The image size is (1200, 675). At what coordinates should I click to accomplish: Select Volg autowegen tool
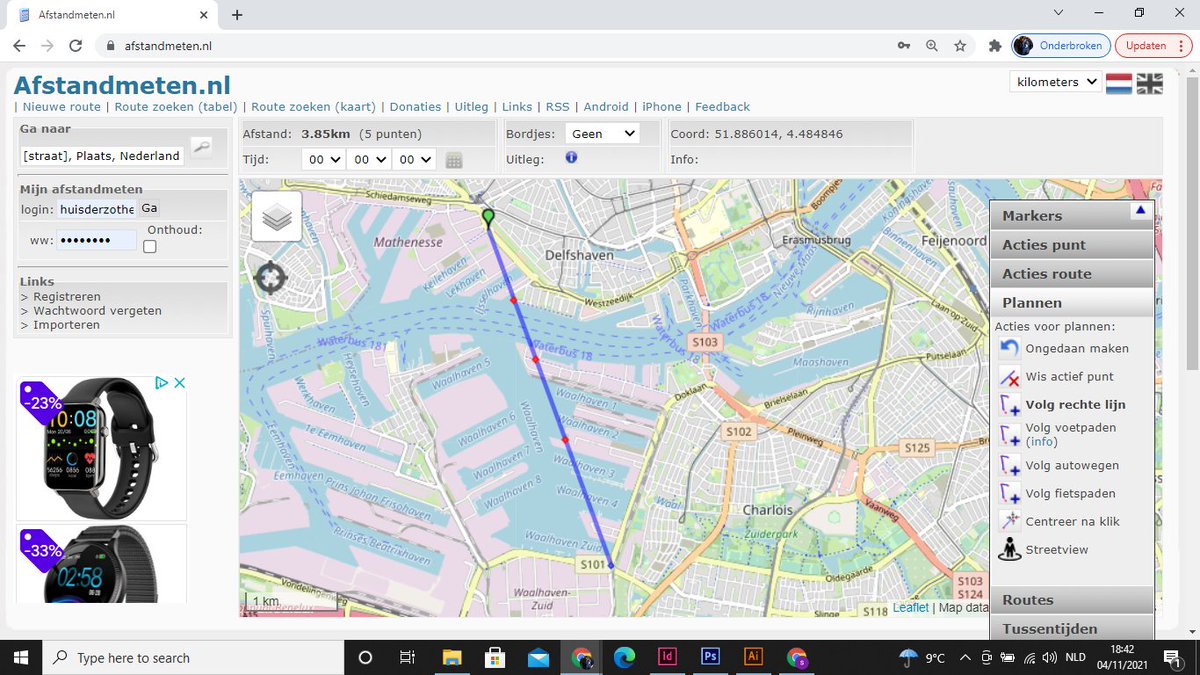(1009, 465)
